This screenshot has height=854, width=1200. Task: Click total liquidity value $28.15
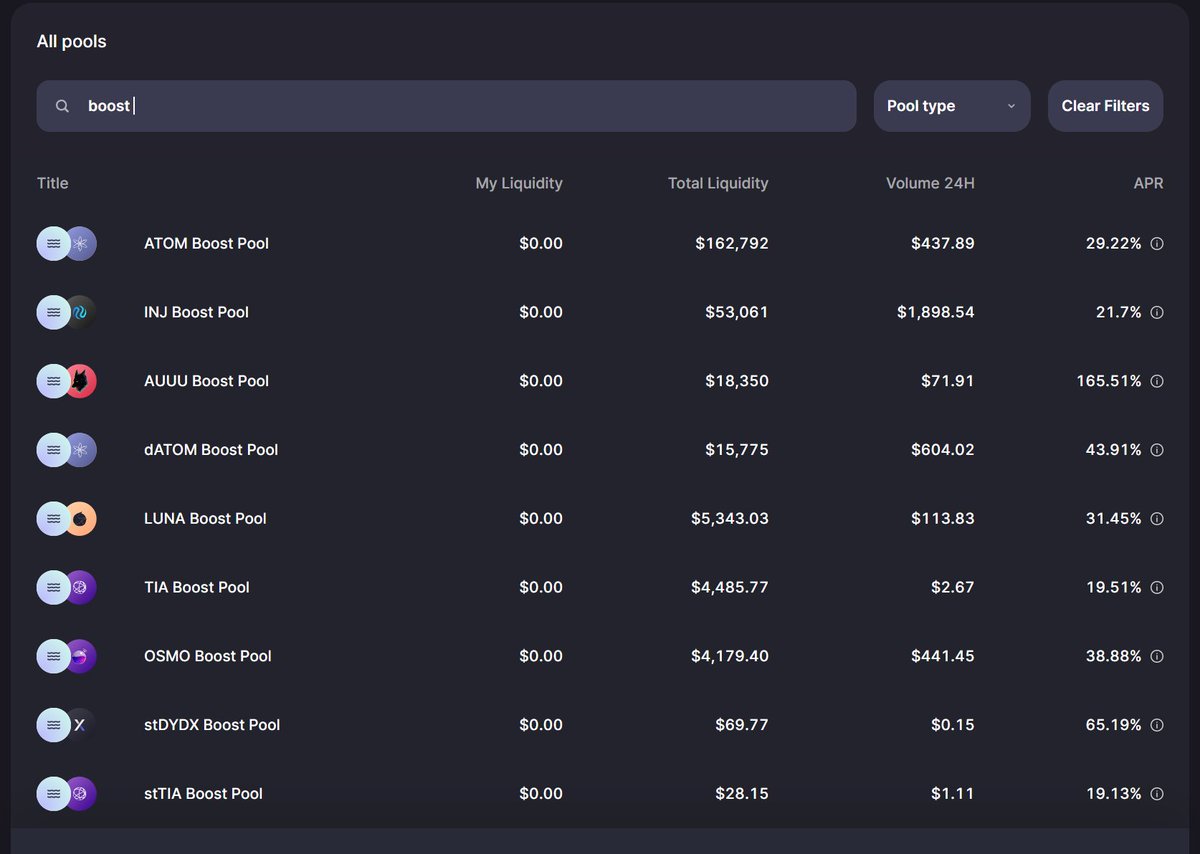click(742, 794)
